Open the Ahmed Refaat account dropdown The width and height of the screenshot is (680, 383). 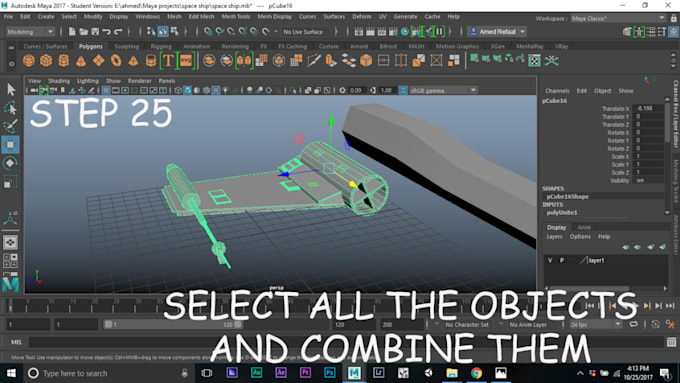(x=497, y=32)
